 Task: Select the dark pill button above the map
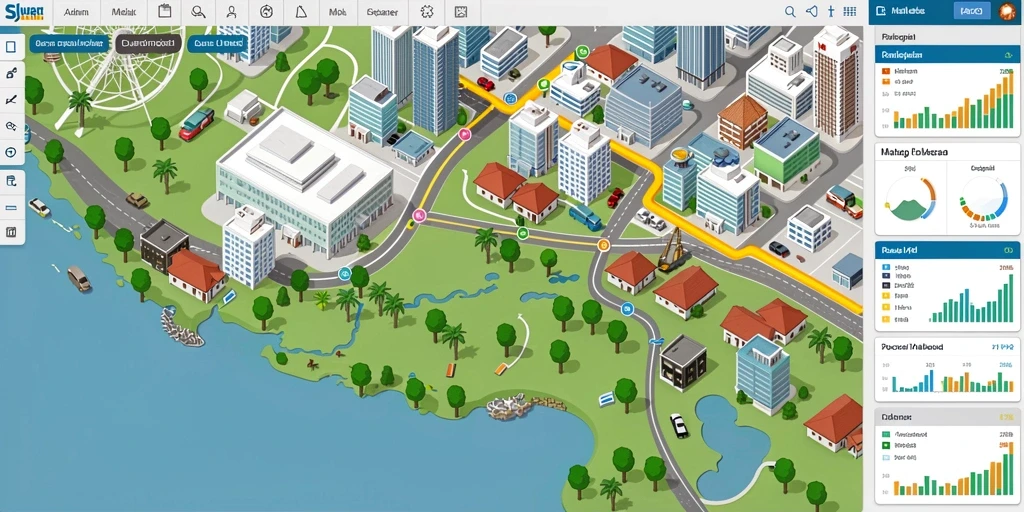tap(148, 43)
